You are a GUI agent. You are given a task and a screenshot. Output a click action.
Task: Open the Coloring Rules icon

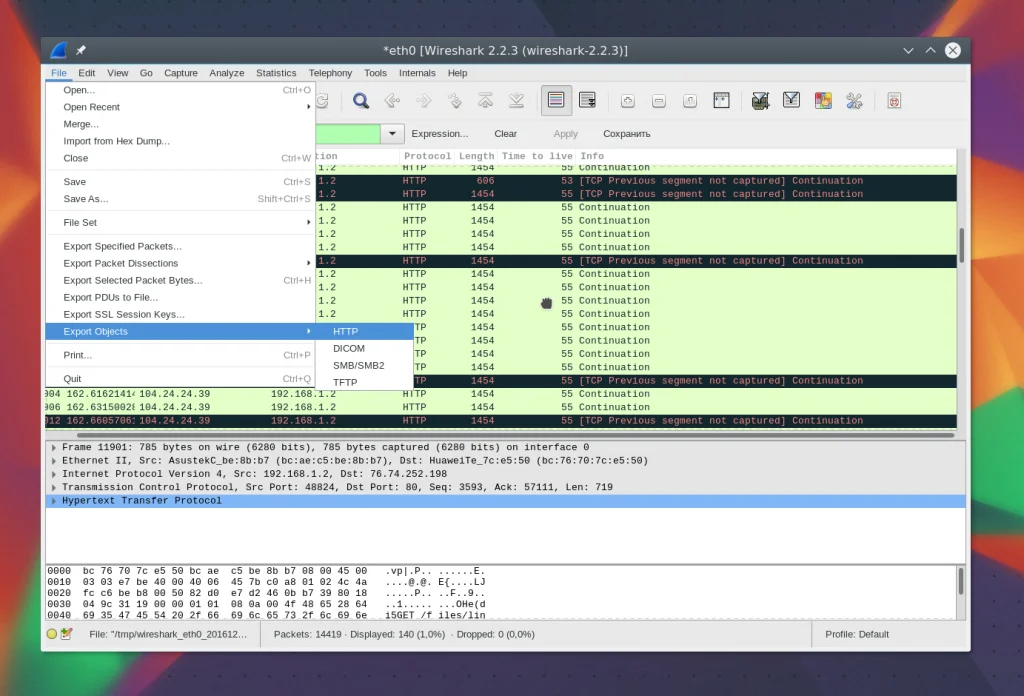pos(823,101)
